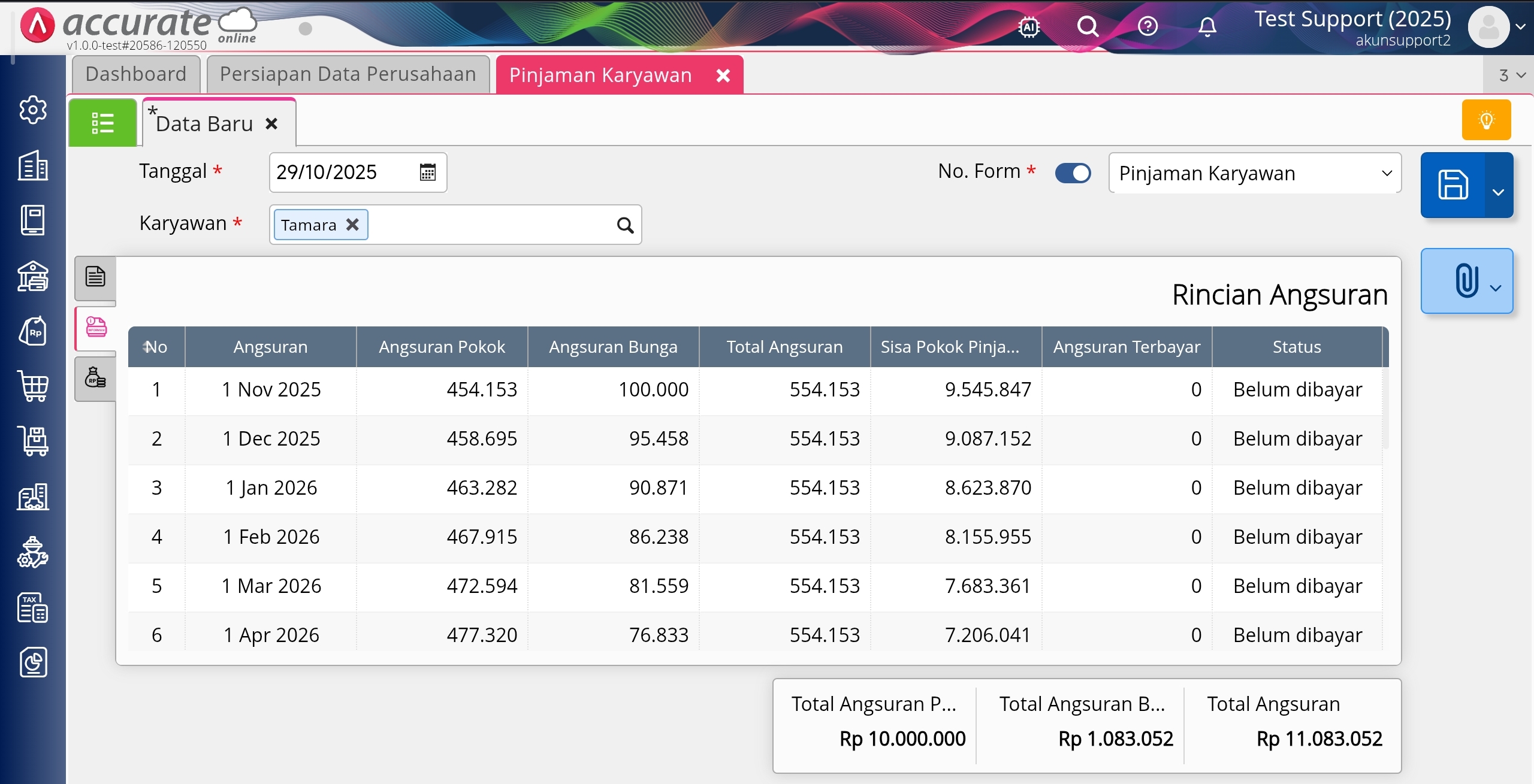Click the blue save disk button

[x=1453, y=184]
